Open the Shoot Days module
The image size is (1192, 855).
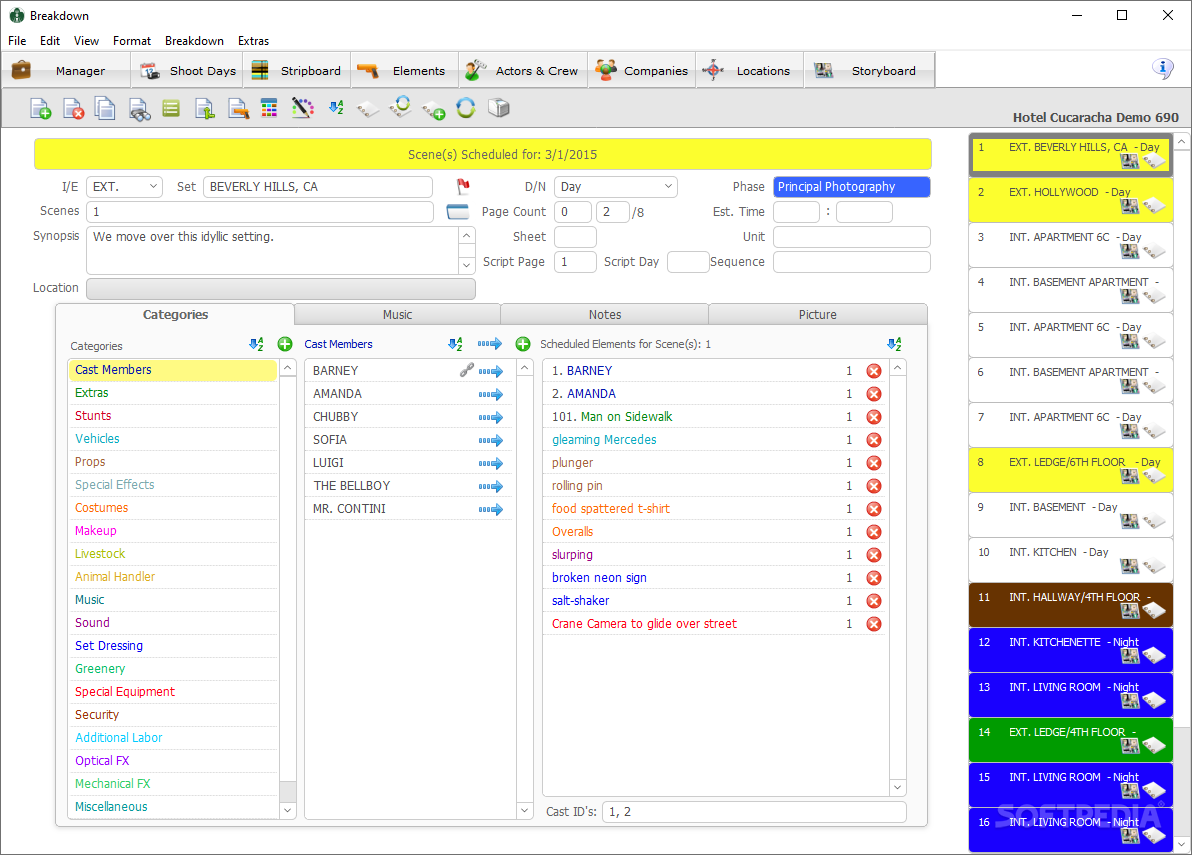(189, 71)
